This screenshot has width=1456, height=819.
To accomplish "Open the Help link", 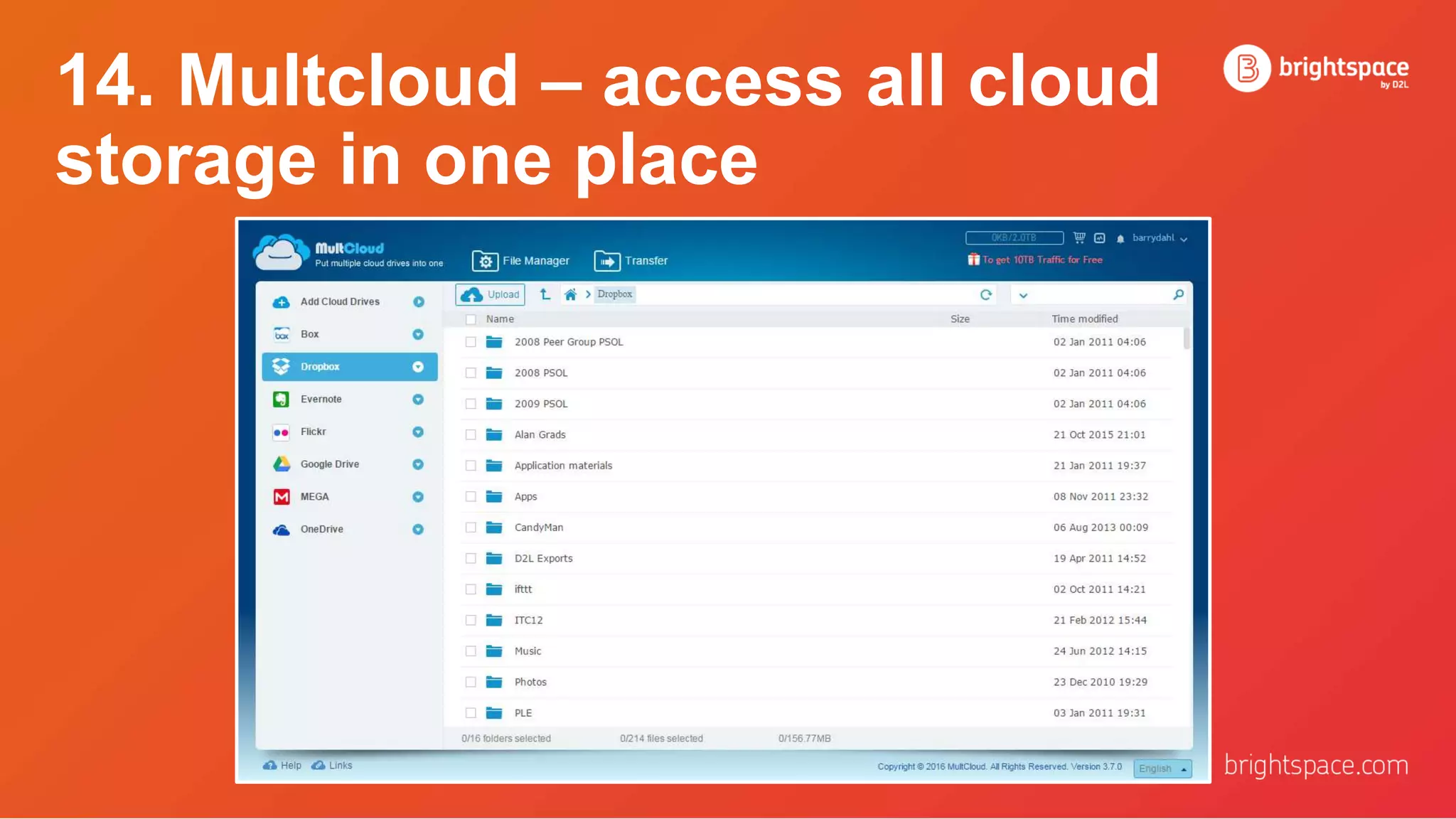I will click(291, 766).
